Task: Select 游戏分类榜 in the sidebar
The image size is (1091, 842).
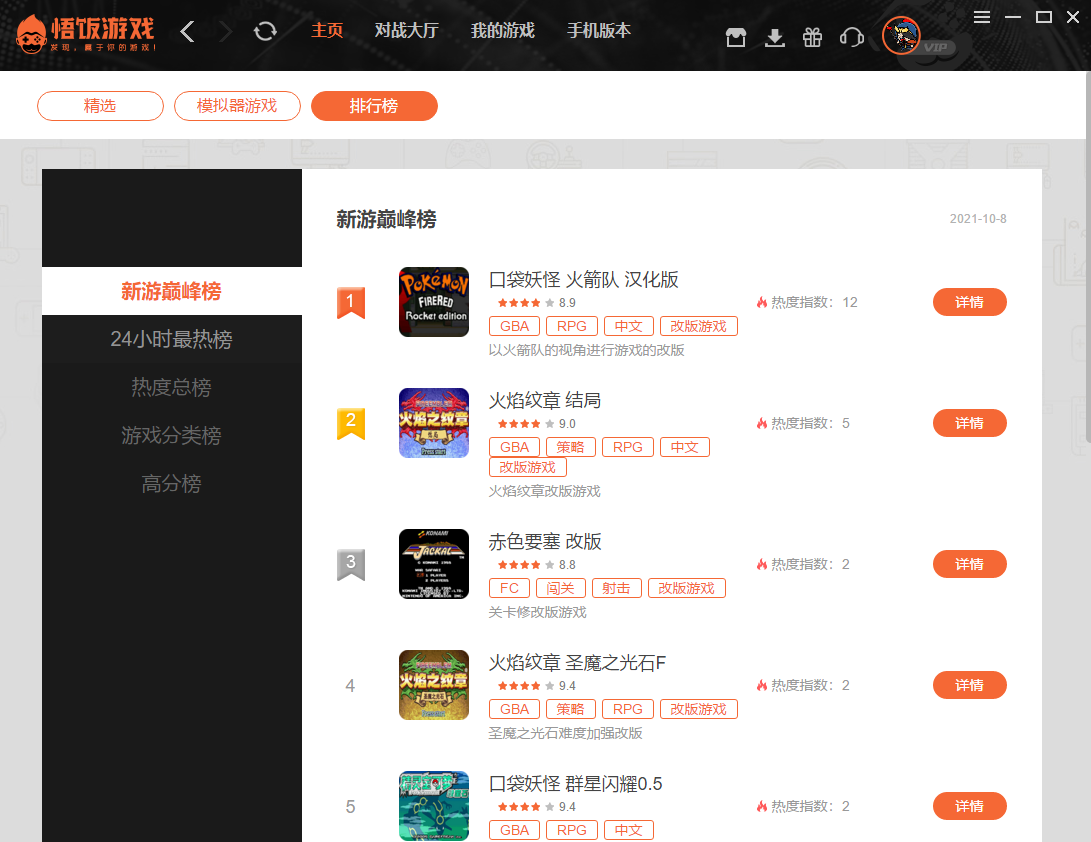Action: (x=172, y=435)
